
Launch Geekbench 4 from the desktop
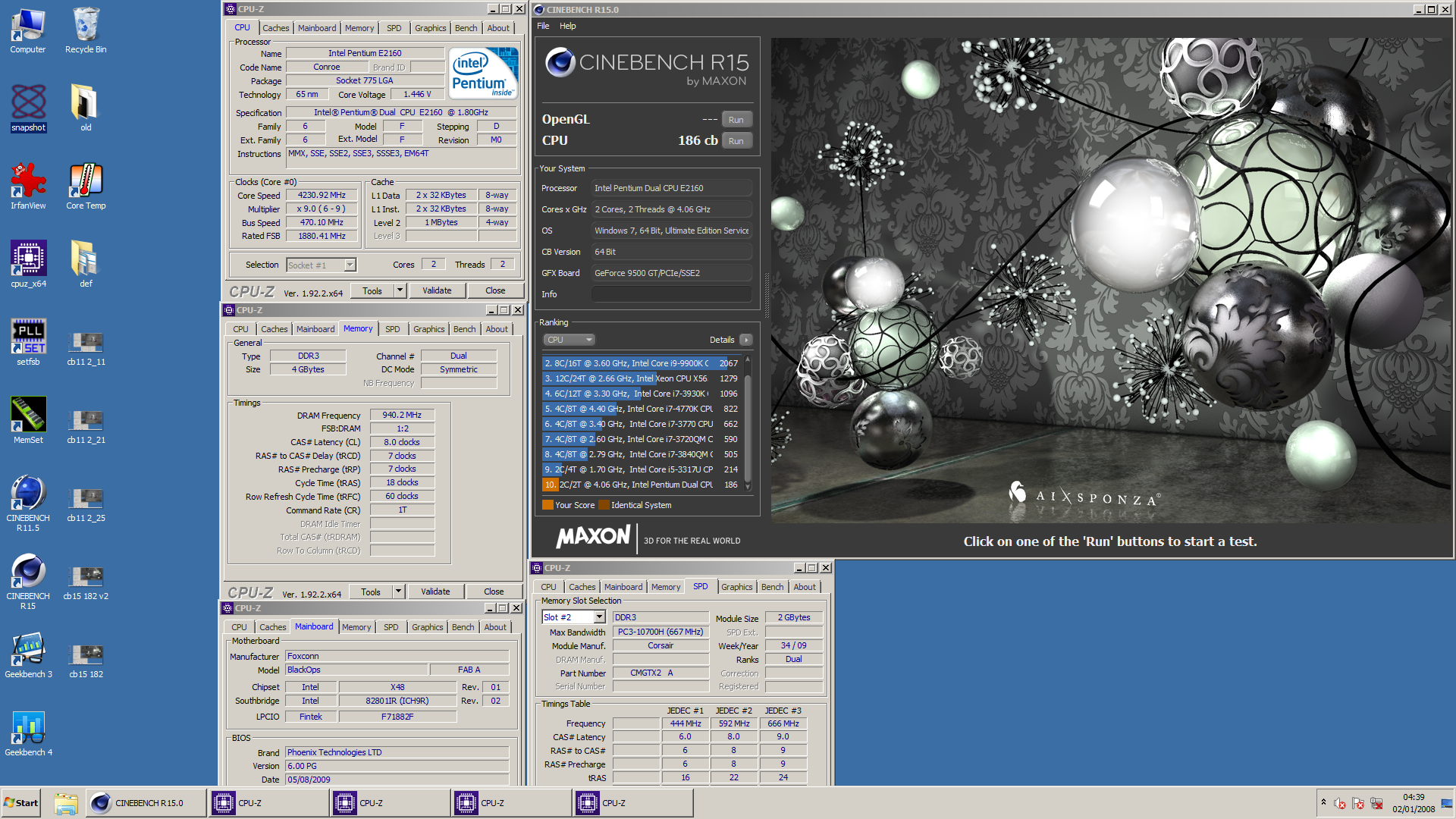point(28,733)
